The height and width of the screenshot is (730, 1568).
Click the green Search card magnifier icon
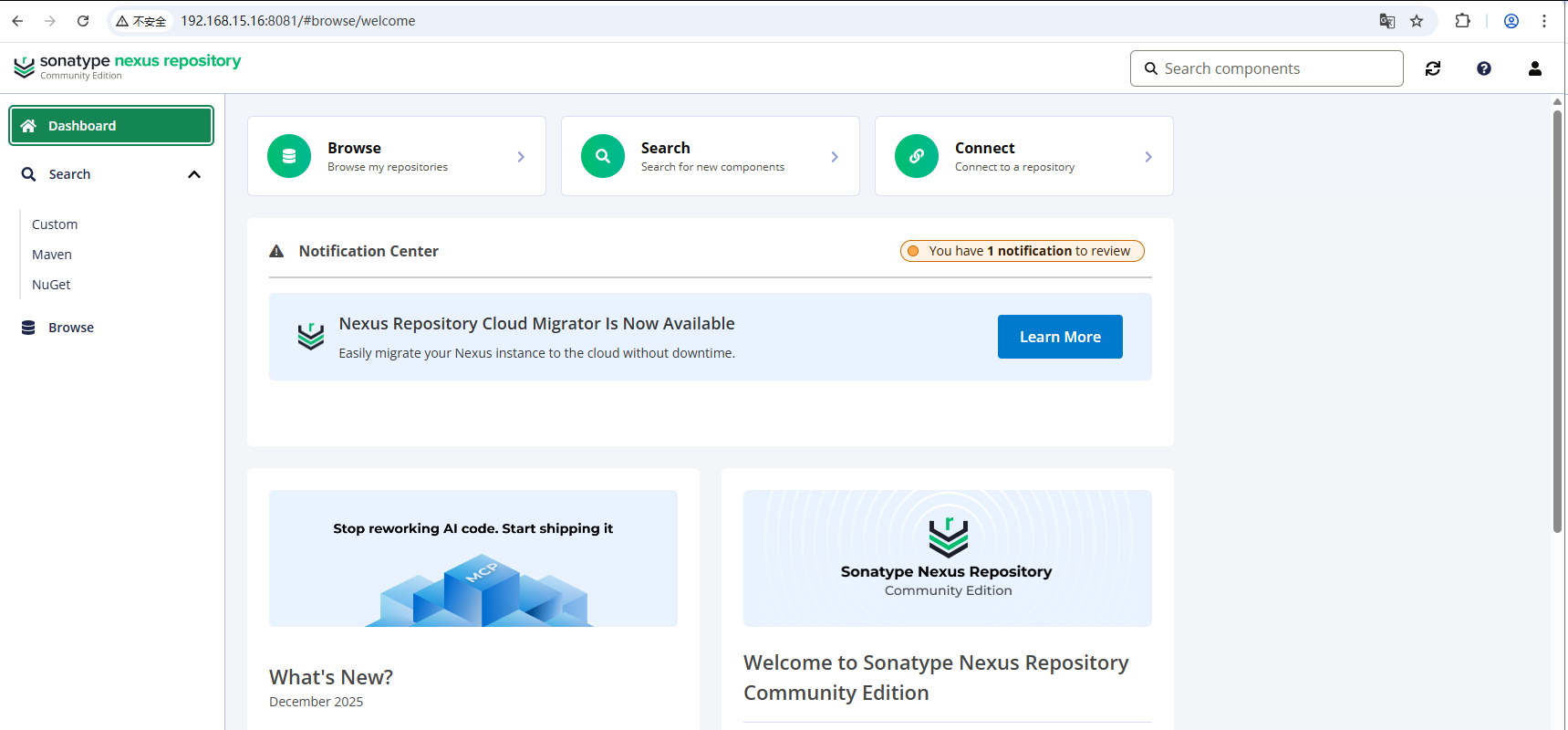(603, 156)
